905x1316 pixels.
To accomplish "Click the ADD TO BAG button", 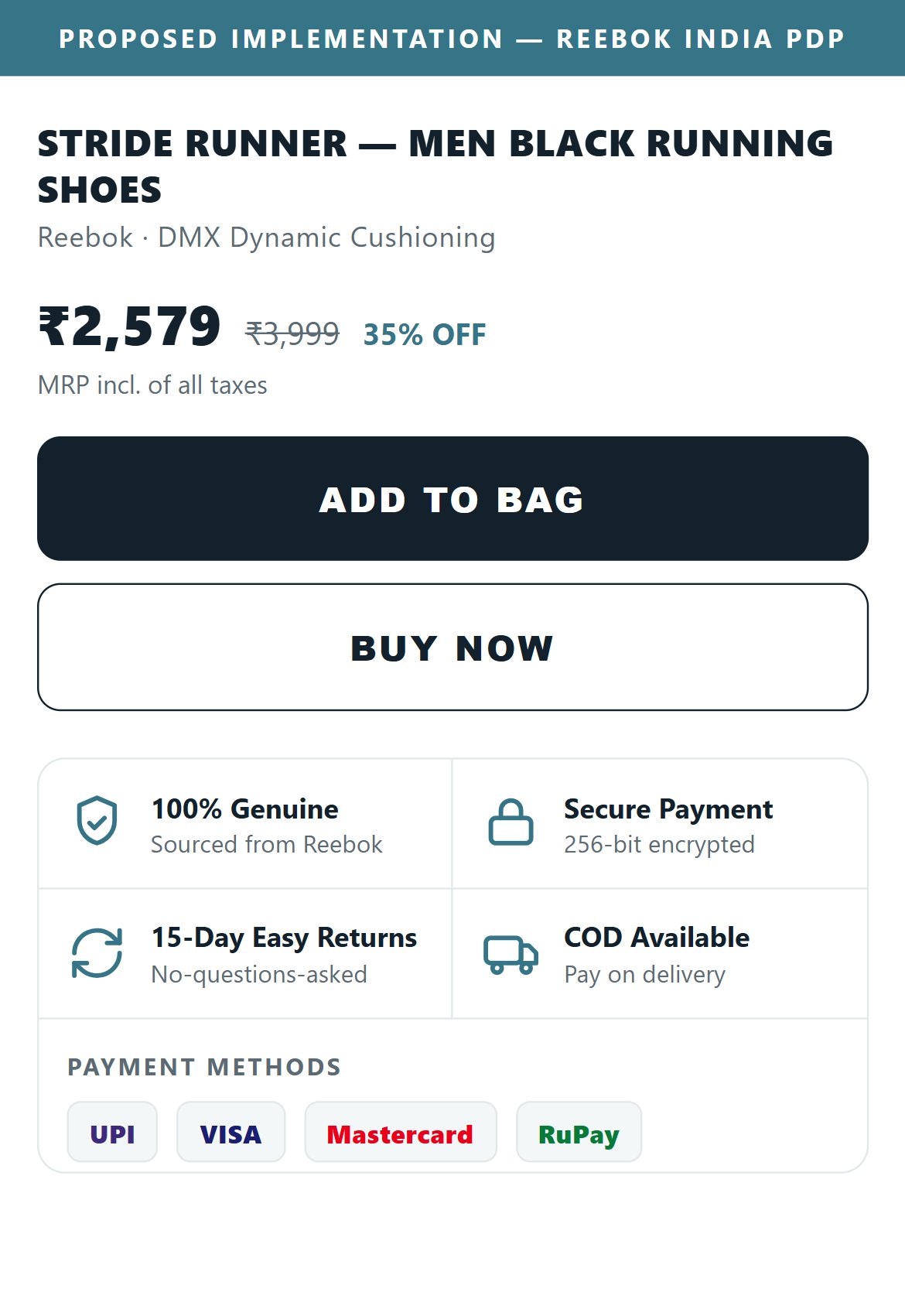I will click(452, 499).
